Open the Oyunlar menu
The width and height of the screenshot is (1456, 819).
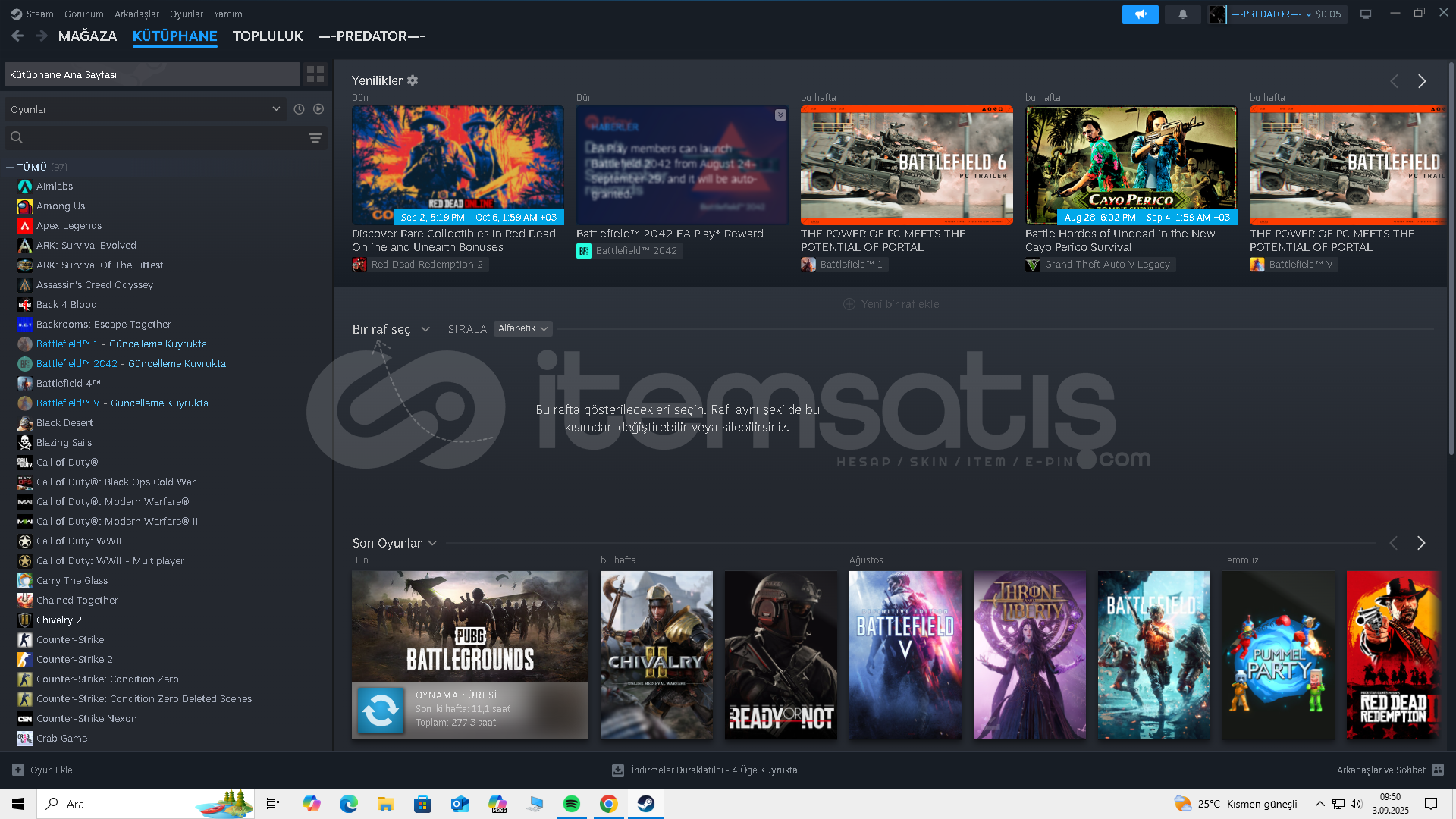(x=187, y=14)
